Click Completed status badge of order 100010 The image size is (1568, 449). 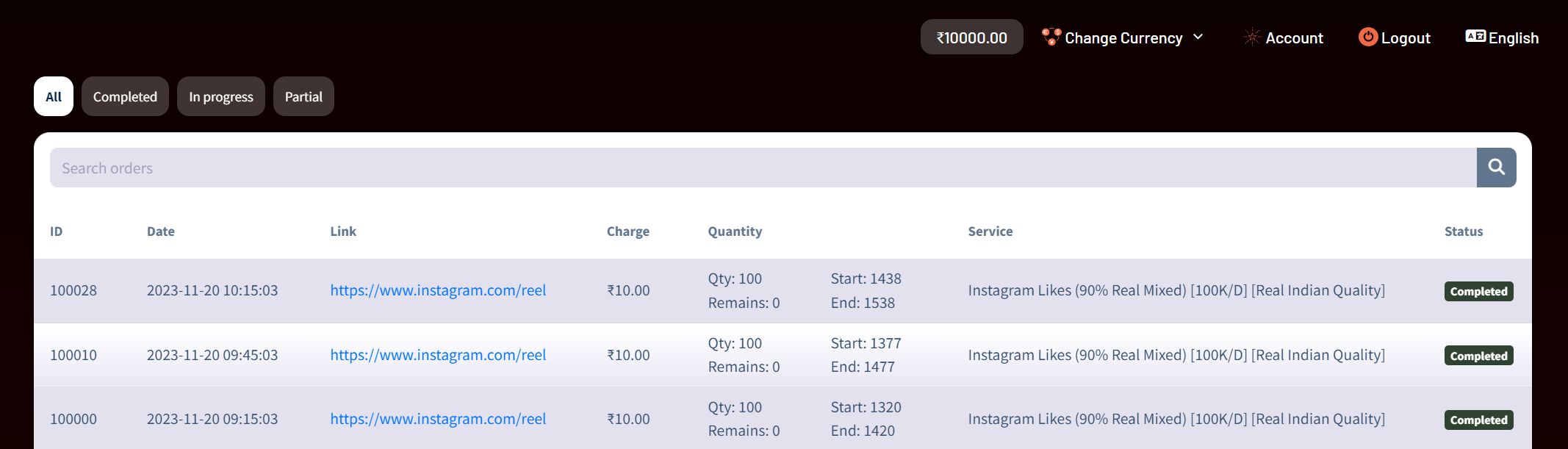pos(1478,356)
